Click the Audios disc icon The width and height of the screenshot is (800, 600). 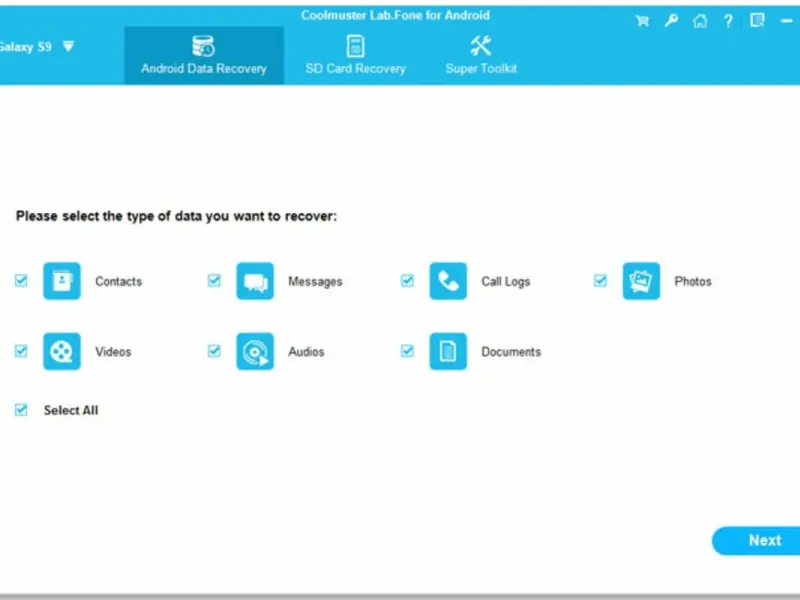[255, 352]
